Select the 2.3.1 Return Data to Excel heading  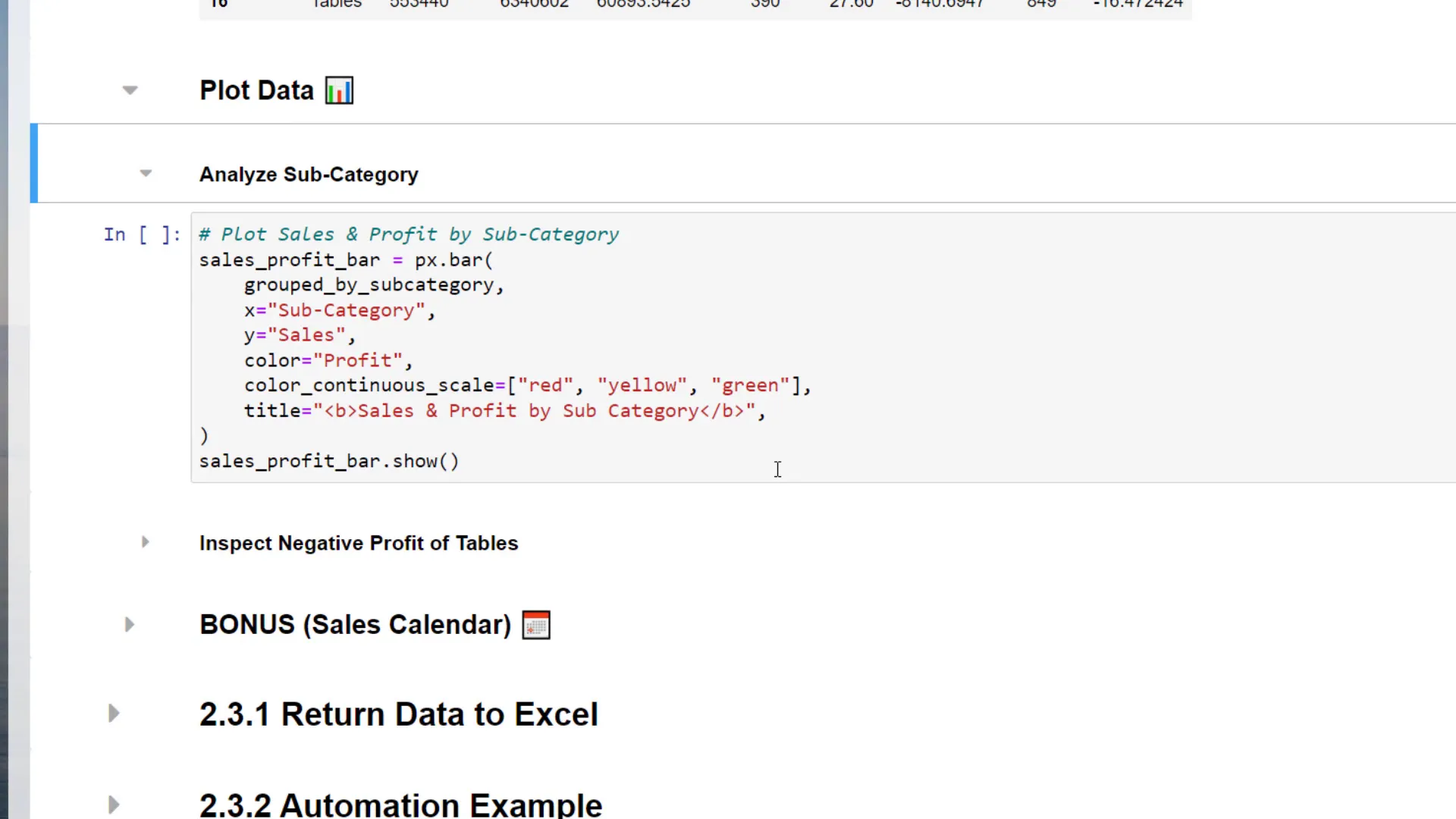[398, 714]
